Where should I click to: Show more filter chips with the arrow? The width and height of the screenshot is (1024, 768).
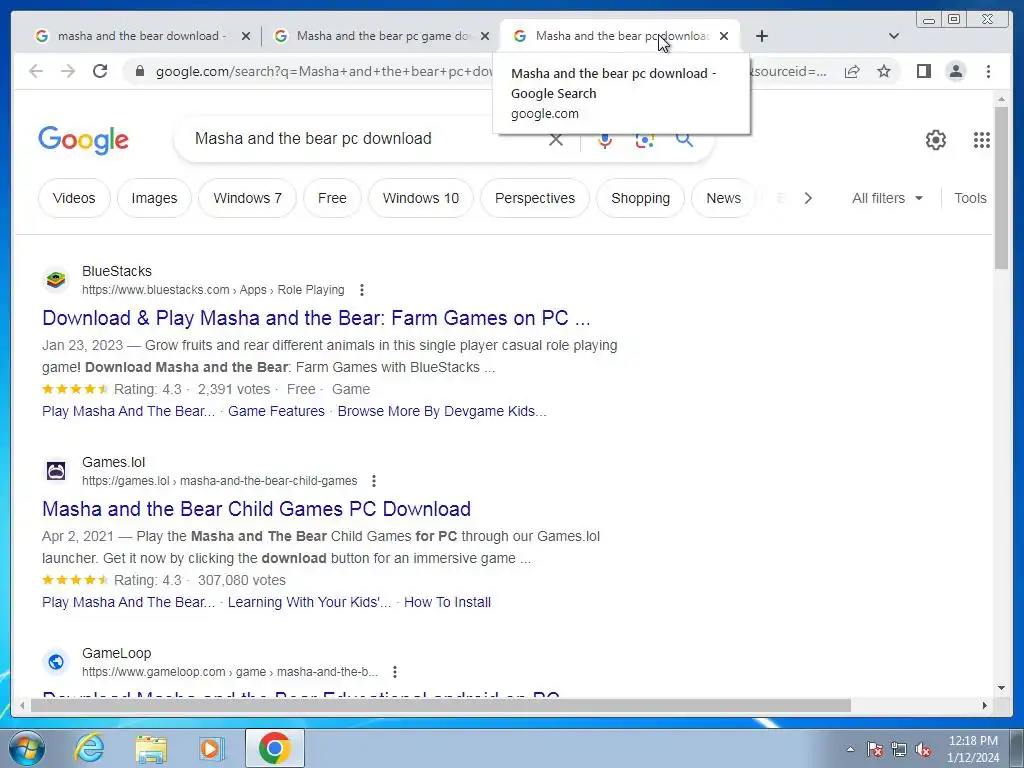tap(808, 198)
